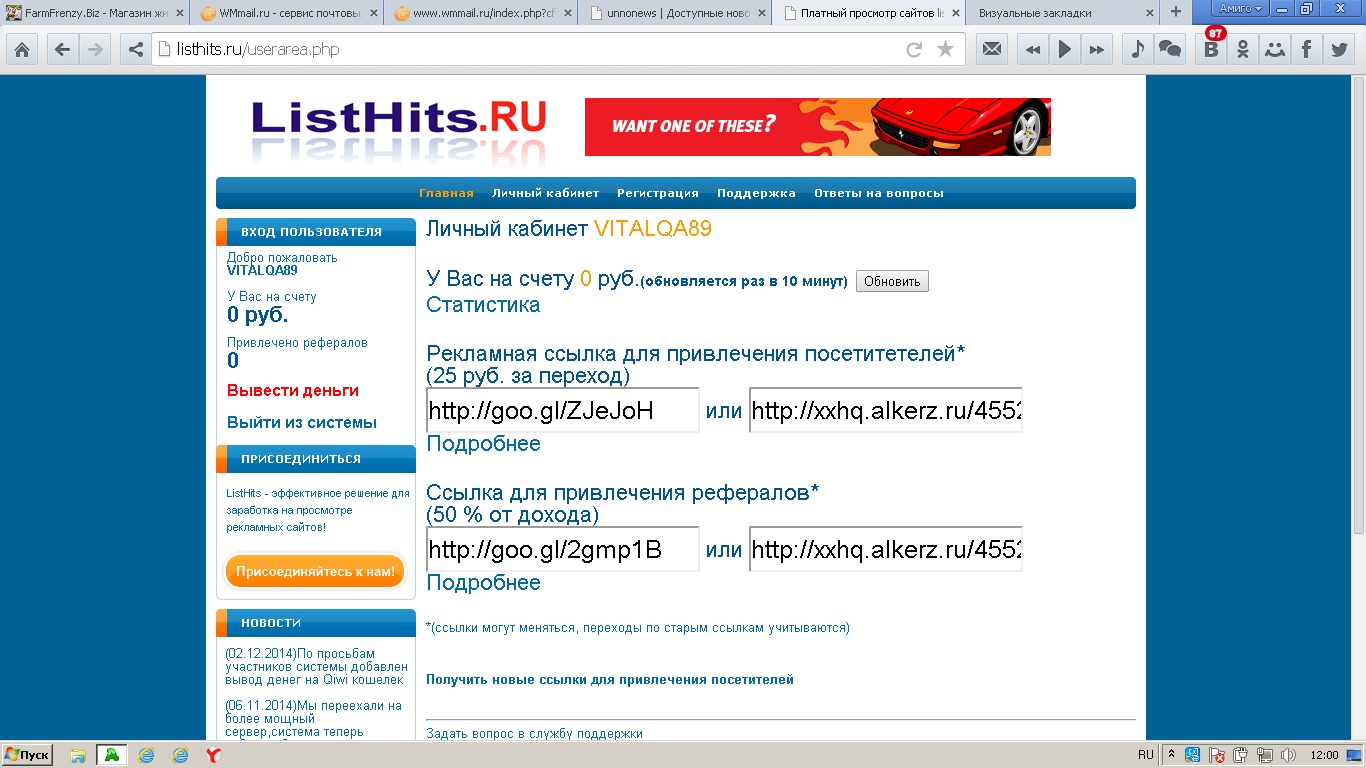
Task: Open the My World social icon
Action: coord(1275,49)
